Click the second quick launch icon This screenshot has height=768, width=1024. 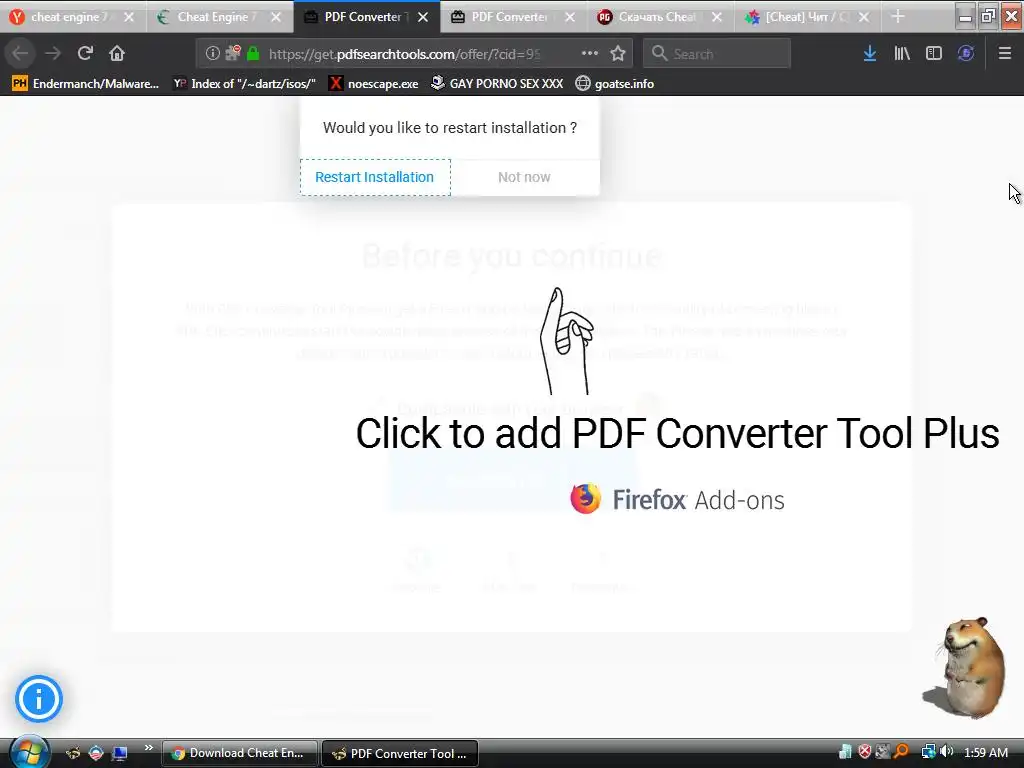96,753
